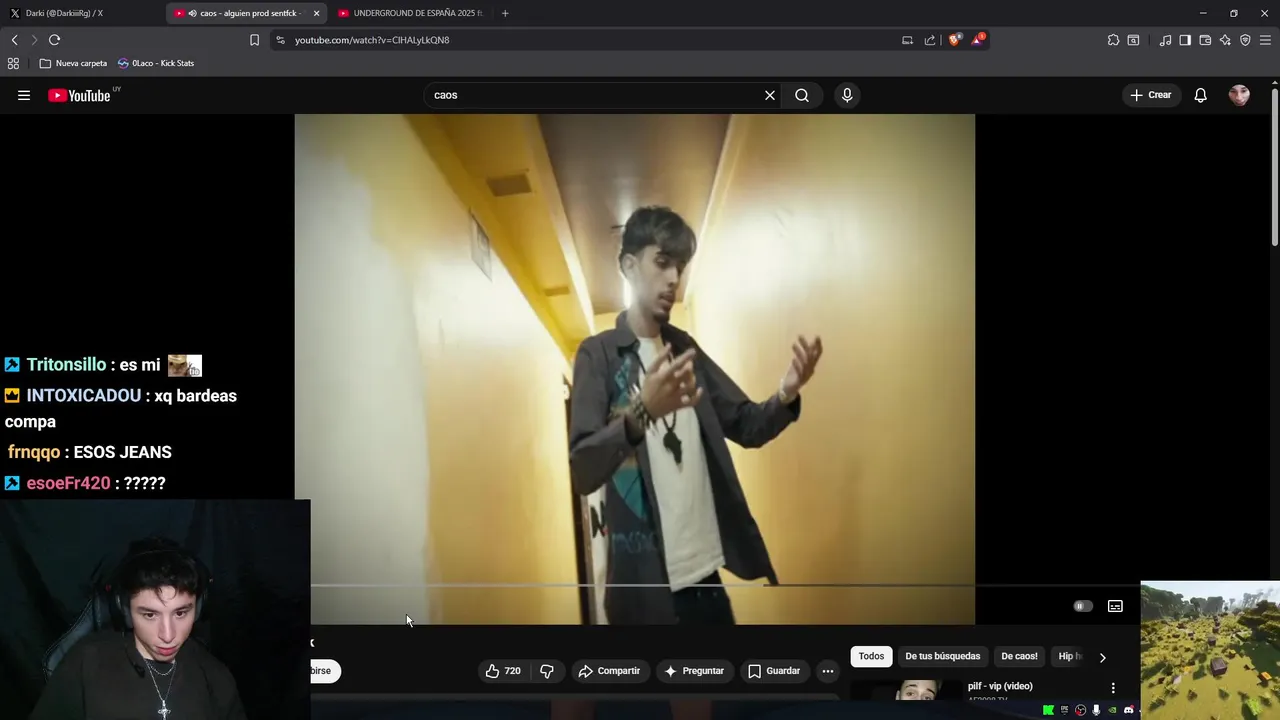1280x720 pixels.
Task: Open Epic Games tray icon
Action: [x=1064, y=710]
